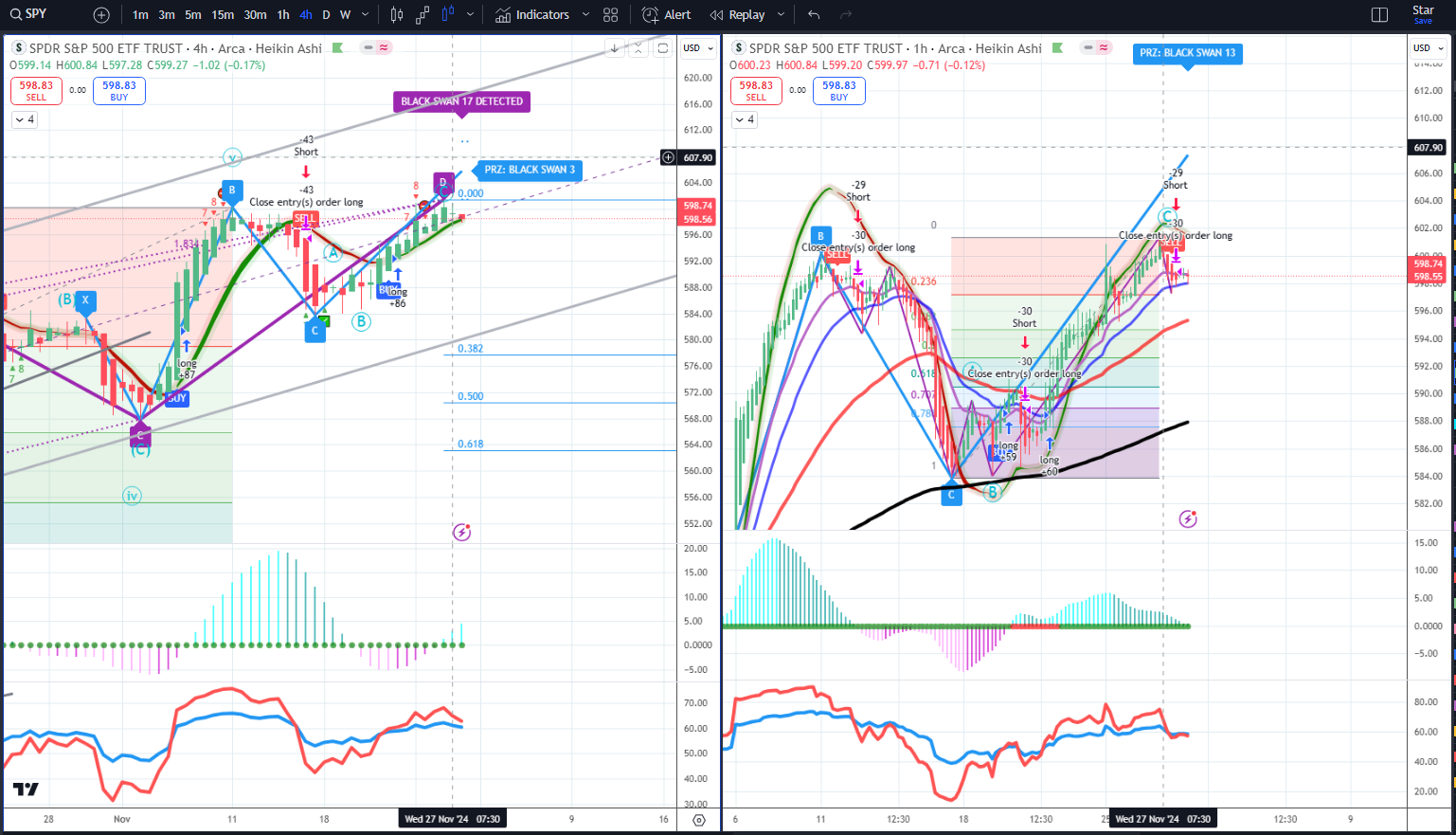Click the lightning event marker on 4h chart
The height and width of the screenshot is (835, 1456).
point(461,532)
